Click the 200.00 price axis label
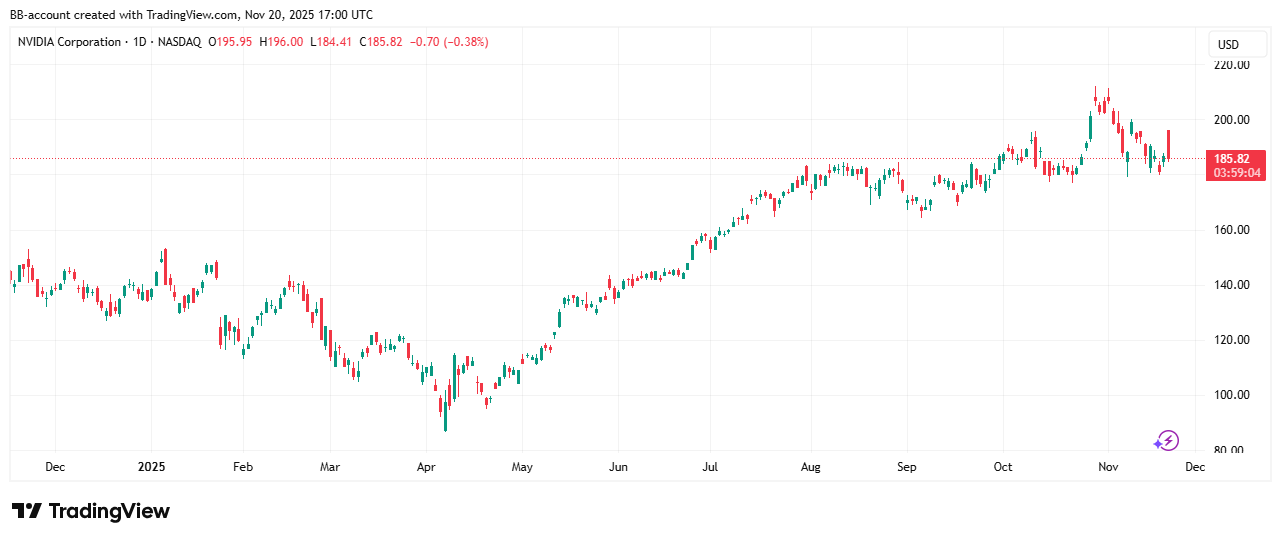 pyautogui.click(x=1231, y=120)
